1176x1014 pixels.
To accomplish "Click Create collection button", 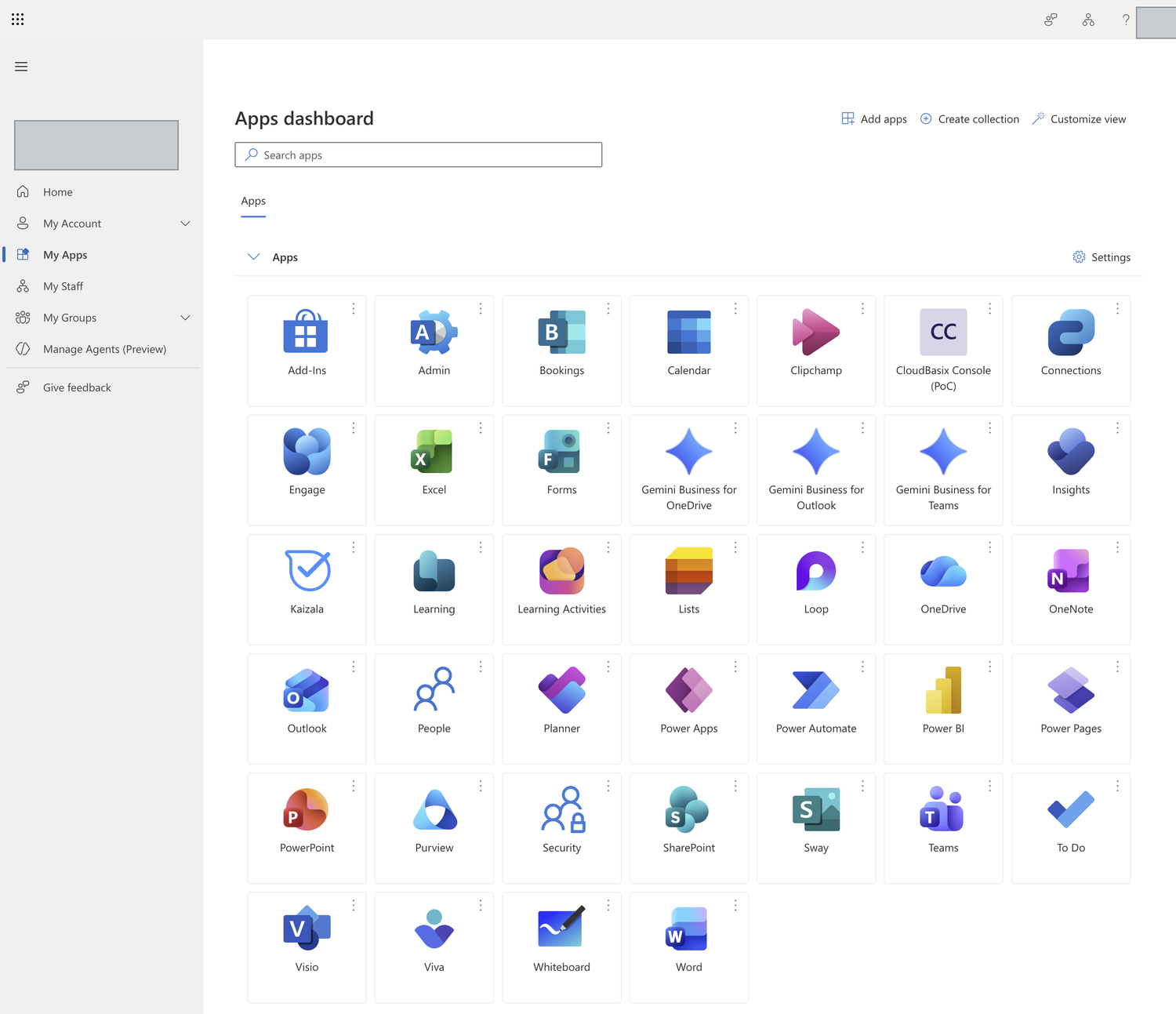I will [970, 119].
